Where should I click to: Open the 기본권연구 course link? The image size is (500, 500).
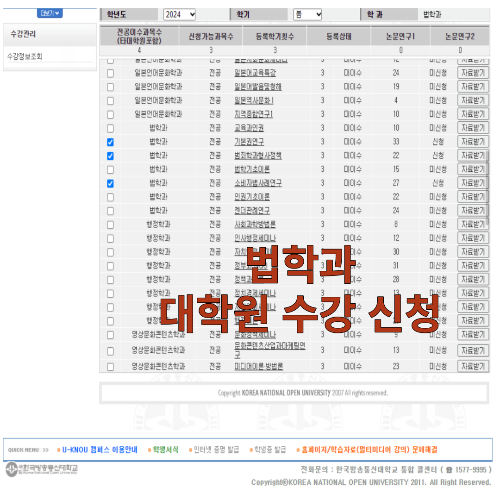click(249, 142)
